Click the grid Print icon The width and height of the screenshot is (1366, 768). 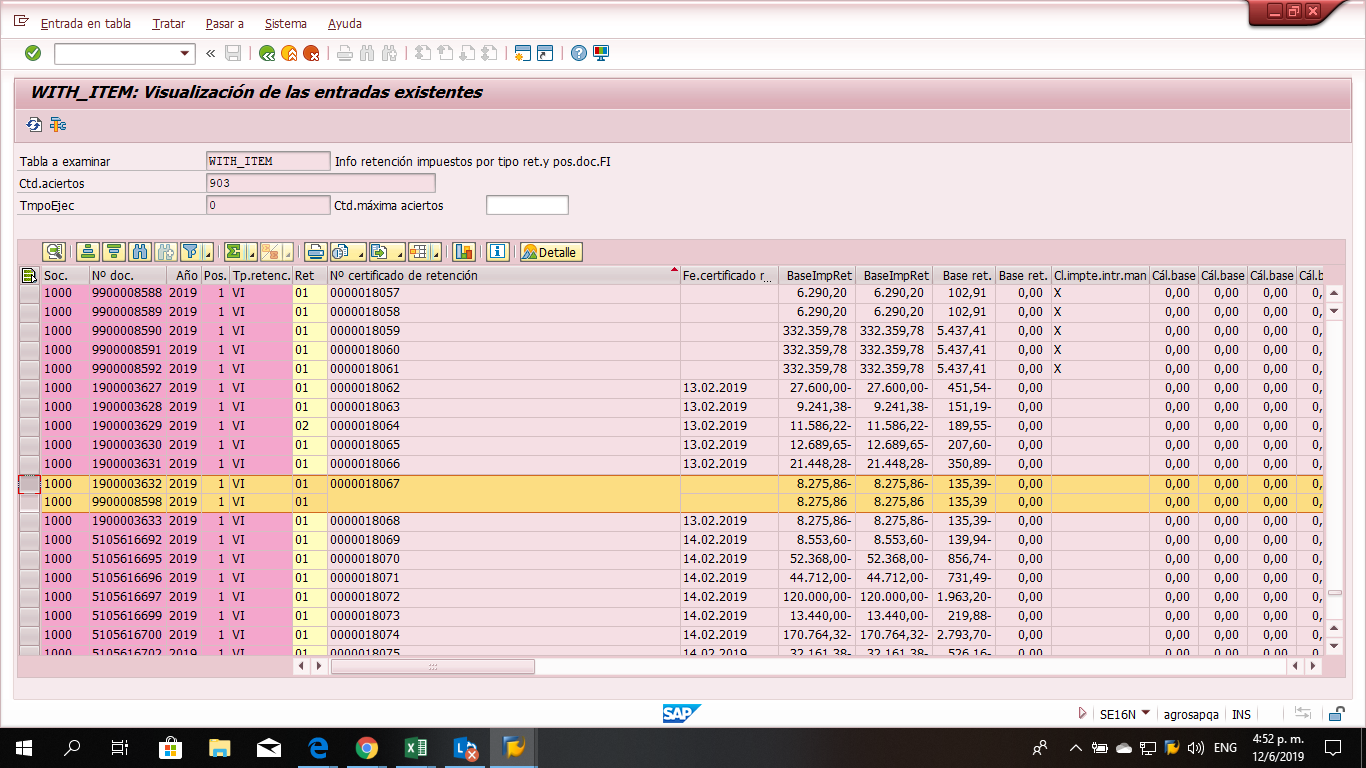pyautogui.click(x=316, y=252)
